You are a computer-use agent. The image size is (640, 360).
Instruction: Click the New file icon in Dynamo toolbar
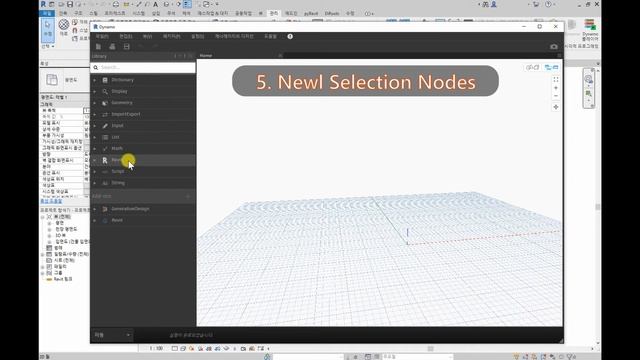[x=98, y=47]
